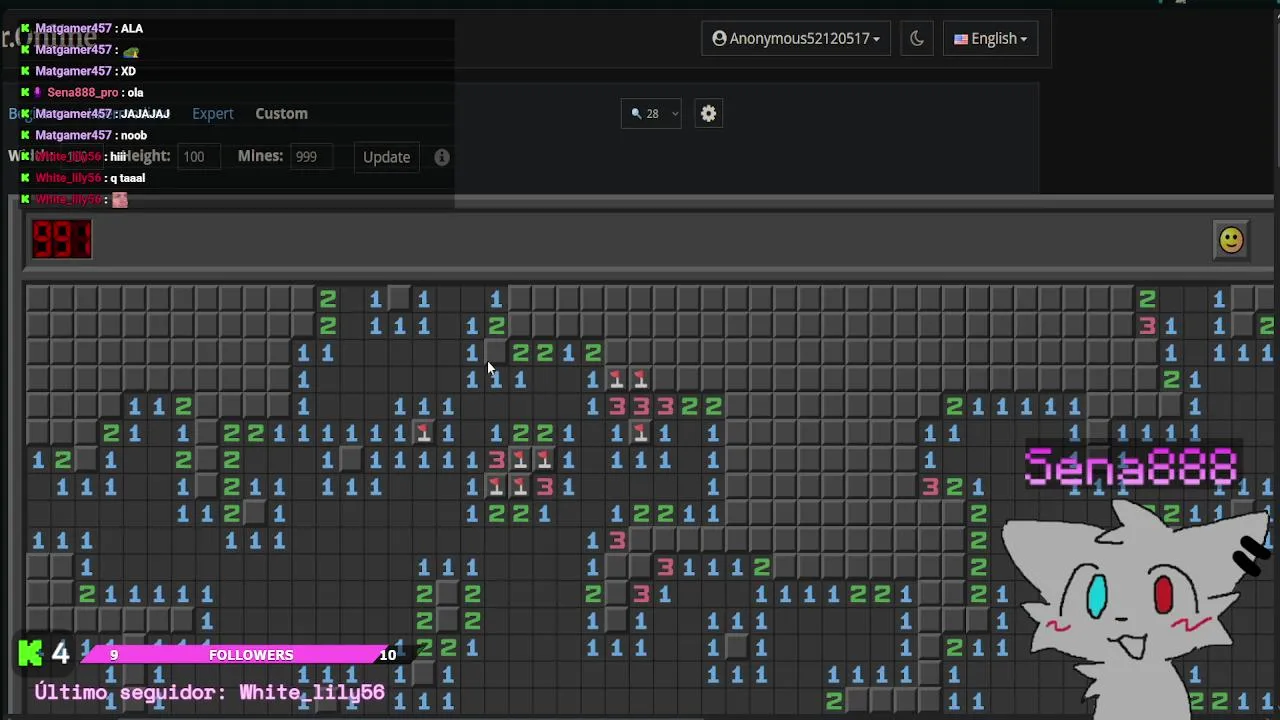The image size is (1280, 720).
Task: Focus the Height input field showing 100
Action: [199, 157]
